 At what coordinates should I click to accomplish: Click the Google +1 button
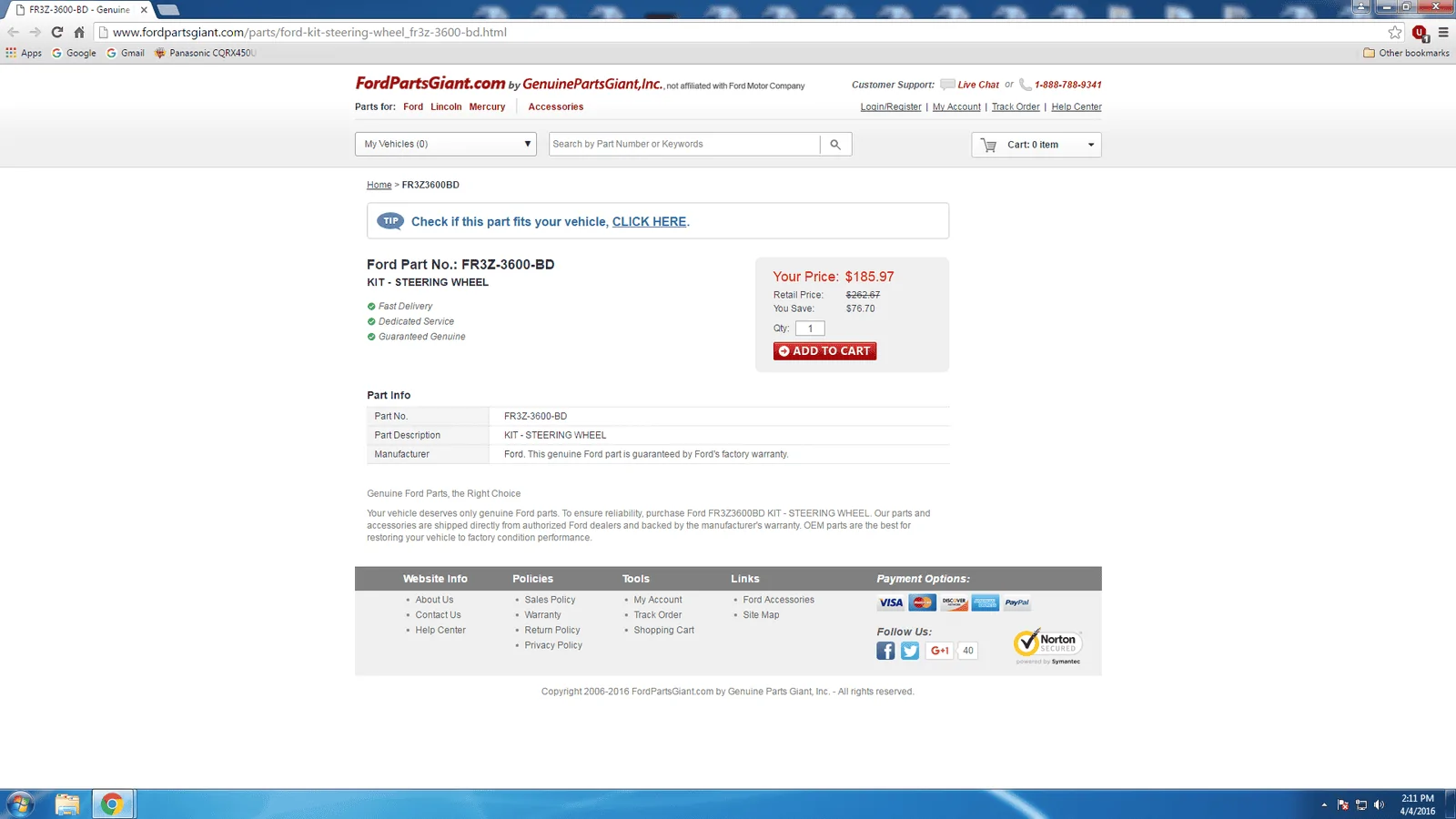point(940,651)
